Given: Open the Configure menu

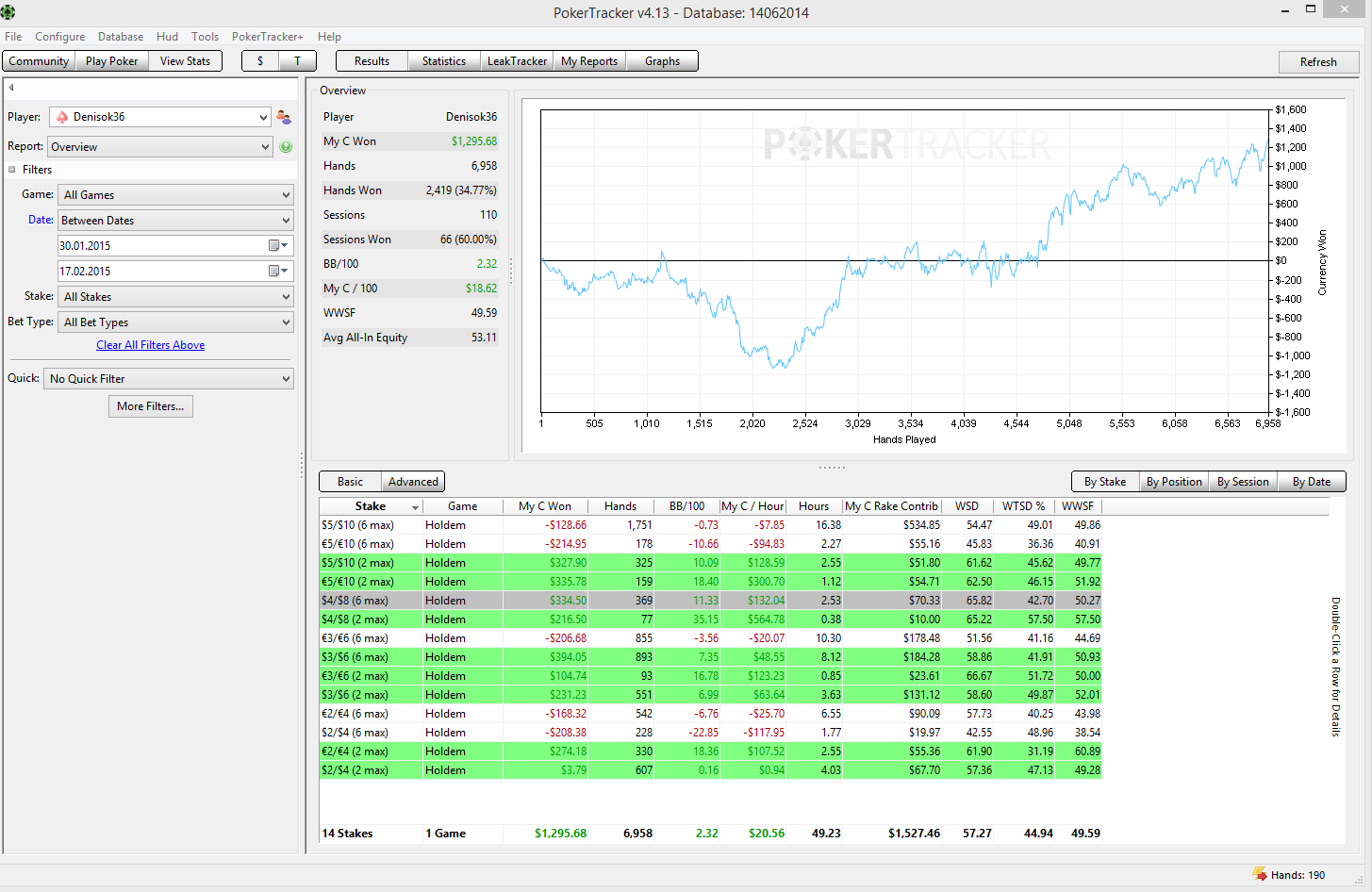Looking at the screenshot, I should point(59,37).
